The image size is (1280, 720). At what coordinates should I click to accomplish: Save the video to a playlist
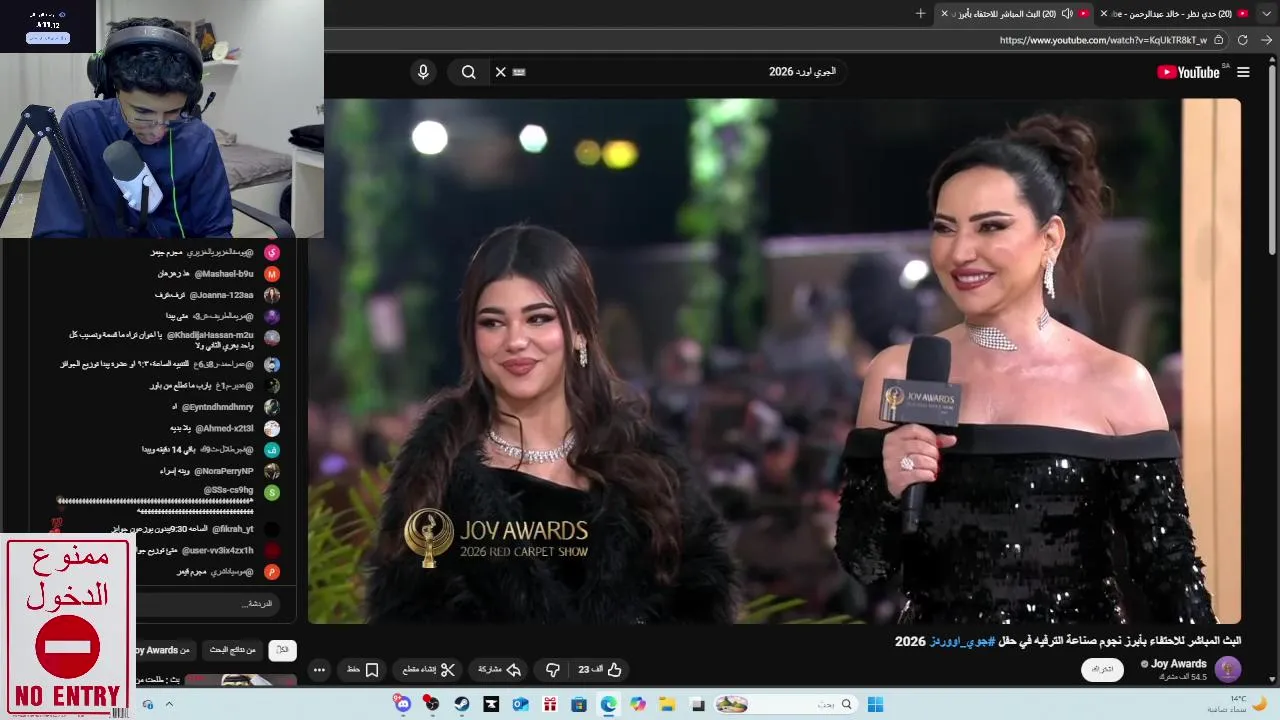(363, 670)
